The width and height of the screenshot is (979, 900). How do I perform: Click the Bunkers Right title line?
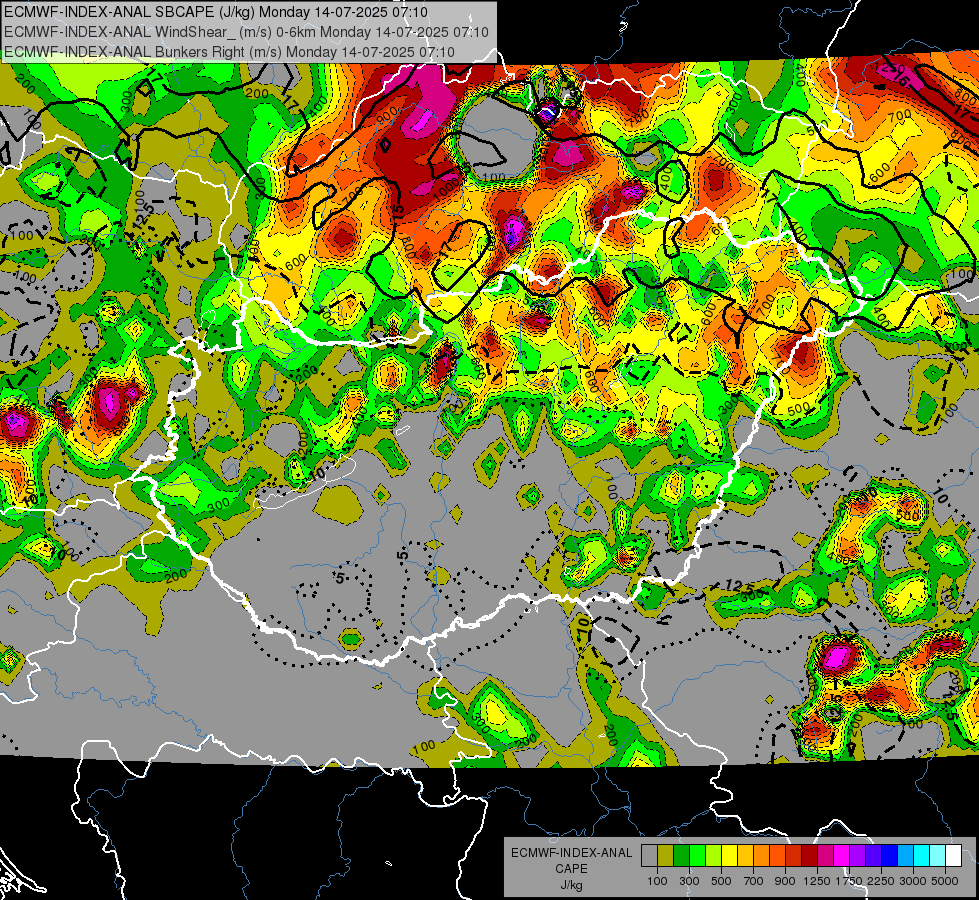pyautogui.click(x=229, y=52)
